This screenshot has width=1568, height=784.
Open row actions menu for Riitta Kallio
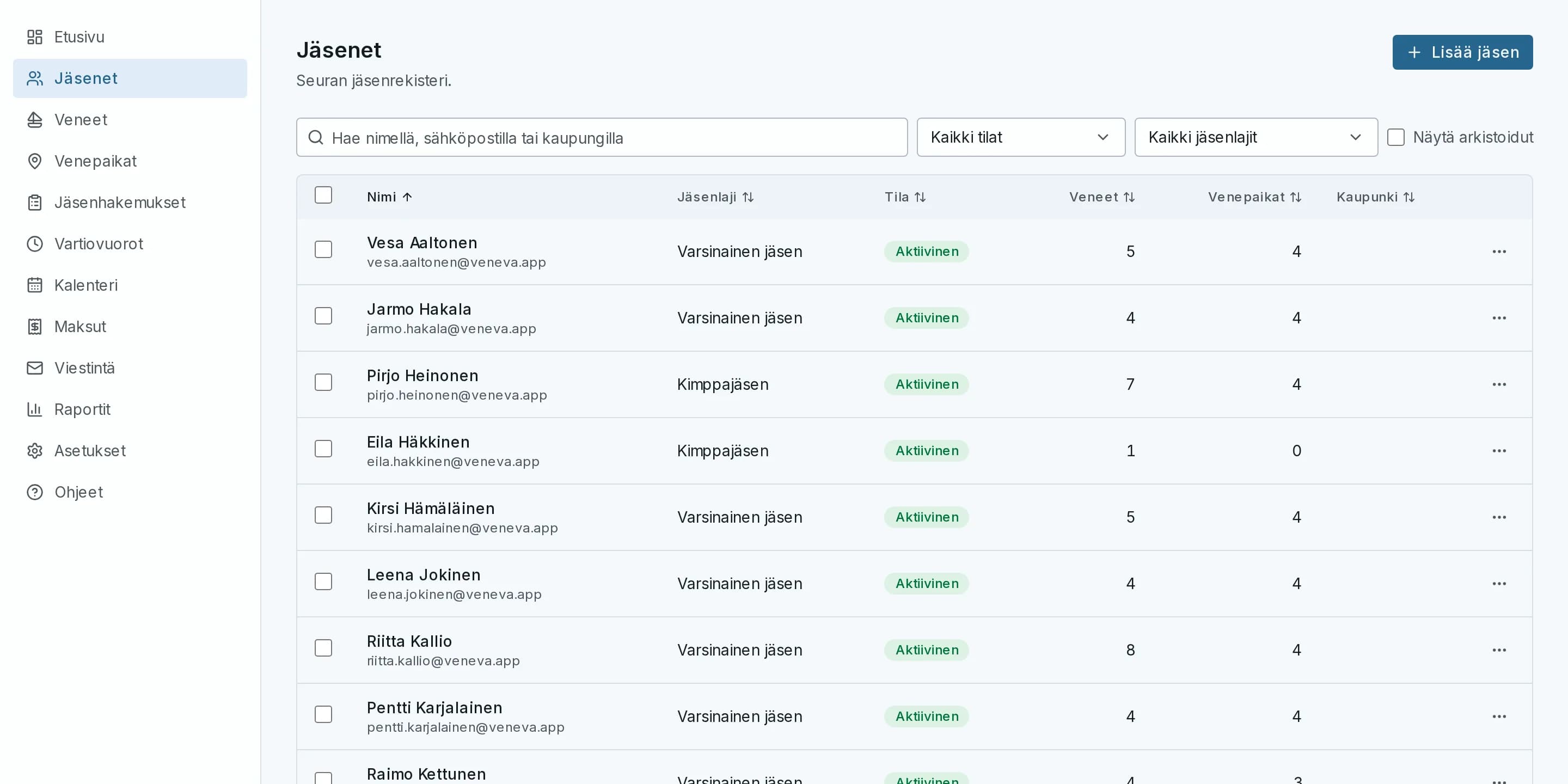click(1499, 650)
